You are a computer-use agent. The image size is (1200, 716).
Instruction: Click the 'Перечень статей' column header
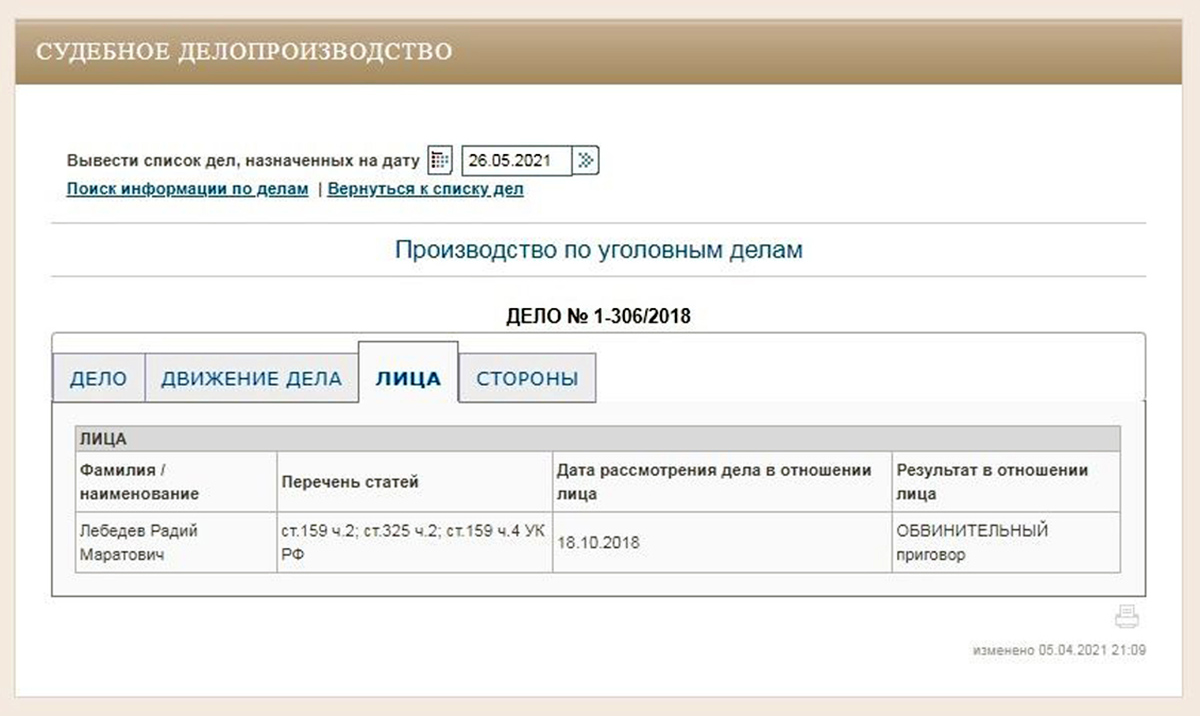coord(350,482)
